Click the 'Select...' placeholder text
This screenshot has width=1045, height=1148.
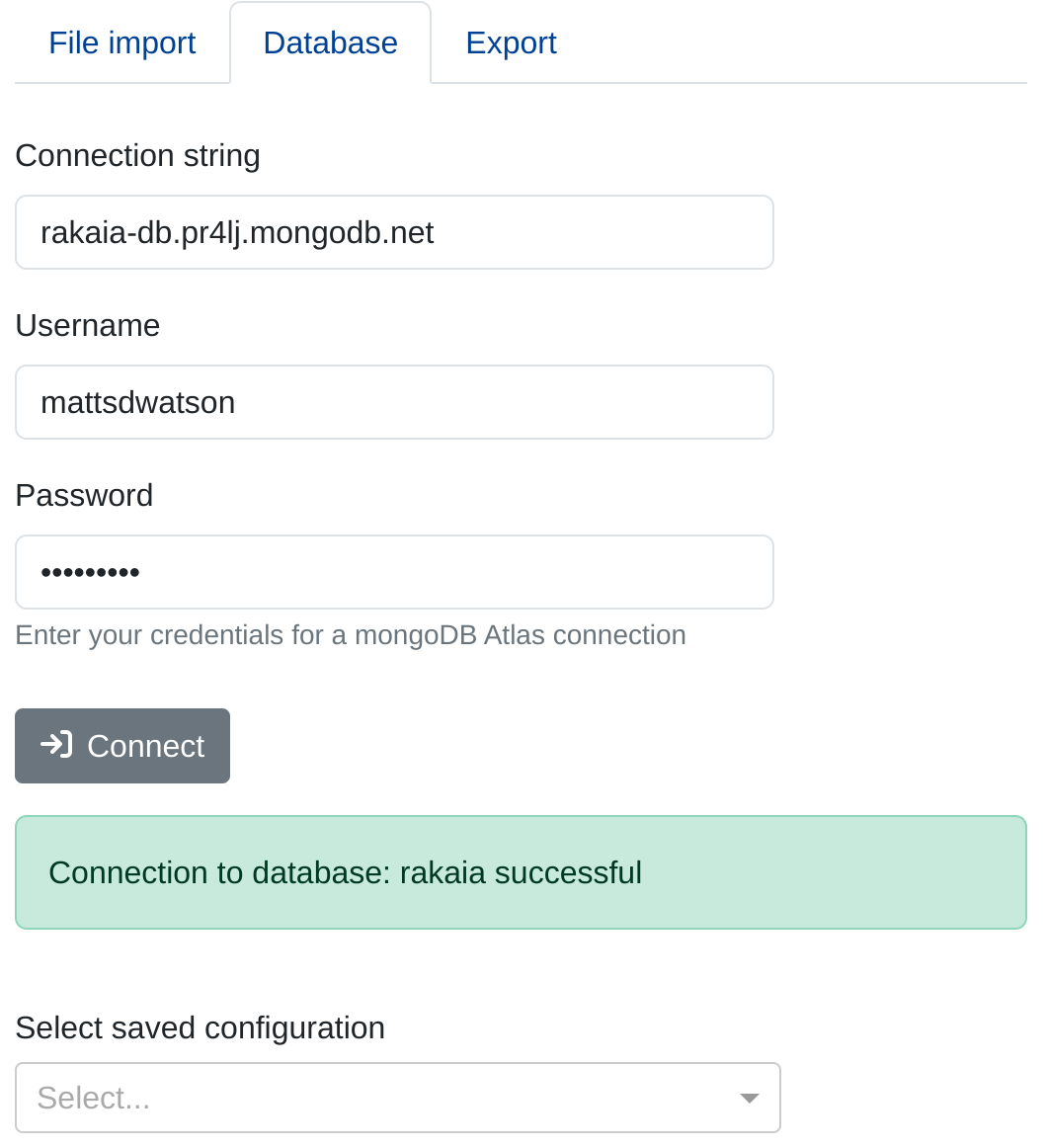(x=94, y=1098)
